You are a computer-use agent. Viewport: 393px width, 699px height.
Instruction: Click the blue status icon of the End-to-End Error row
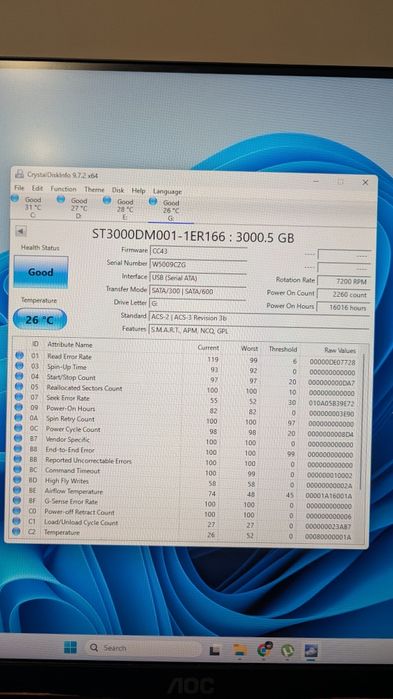[18, 448]
